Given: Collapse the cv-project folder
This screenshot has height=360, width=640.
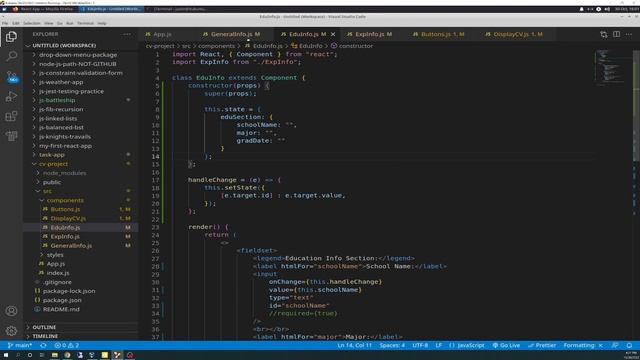Looking at the screenshot, I should coord(81,164).
